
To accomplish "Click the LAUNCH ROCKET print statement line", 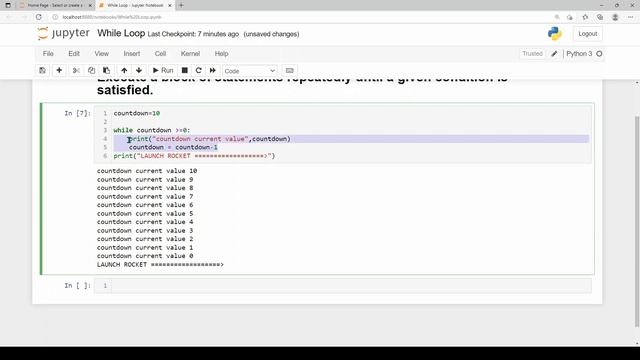I will (x=194, y=156).
